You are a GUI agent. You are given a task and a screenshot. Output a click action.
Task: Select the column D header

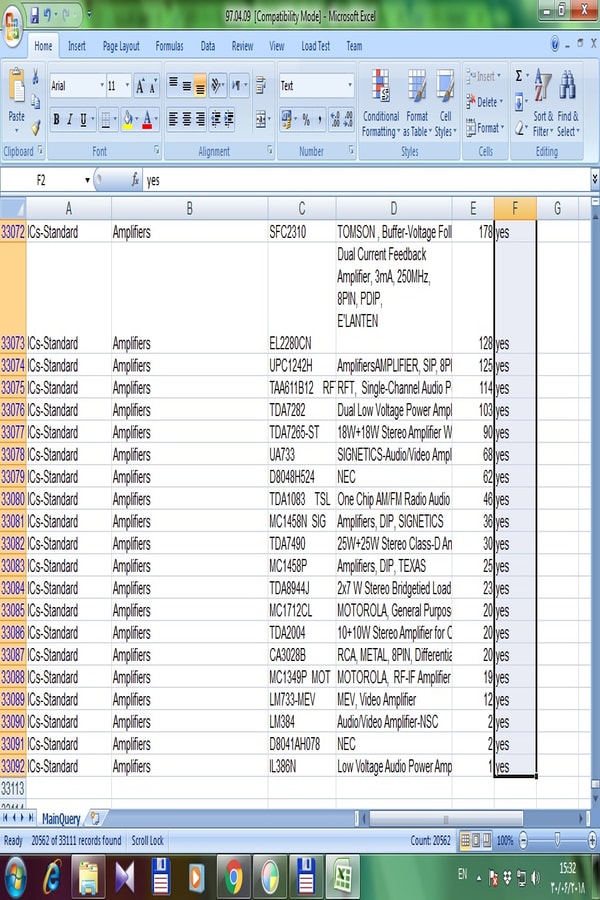(394, 208)
